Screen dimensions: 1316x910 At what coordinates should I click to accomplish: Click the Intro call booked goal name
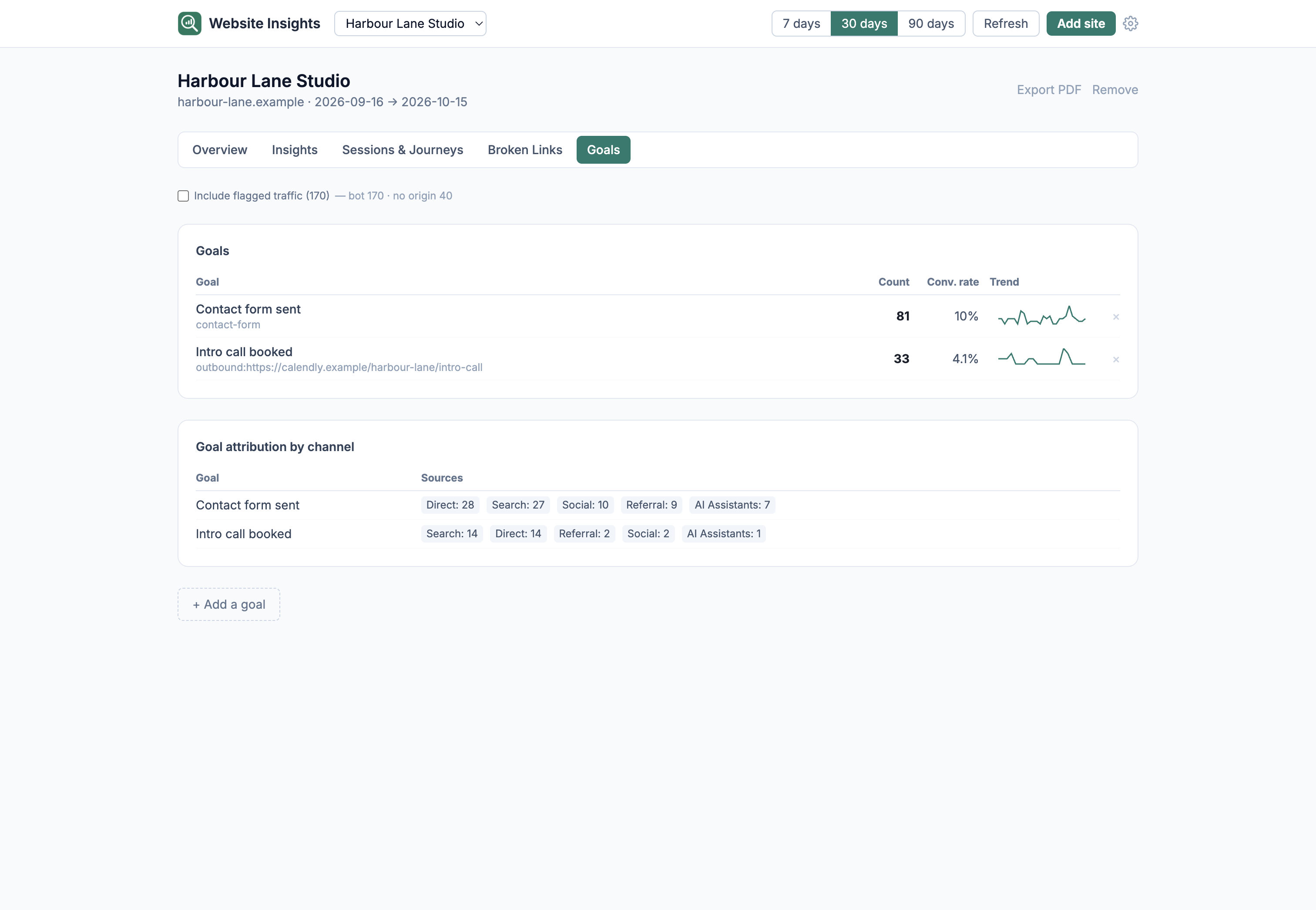[244, 352]
